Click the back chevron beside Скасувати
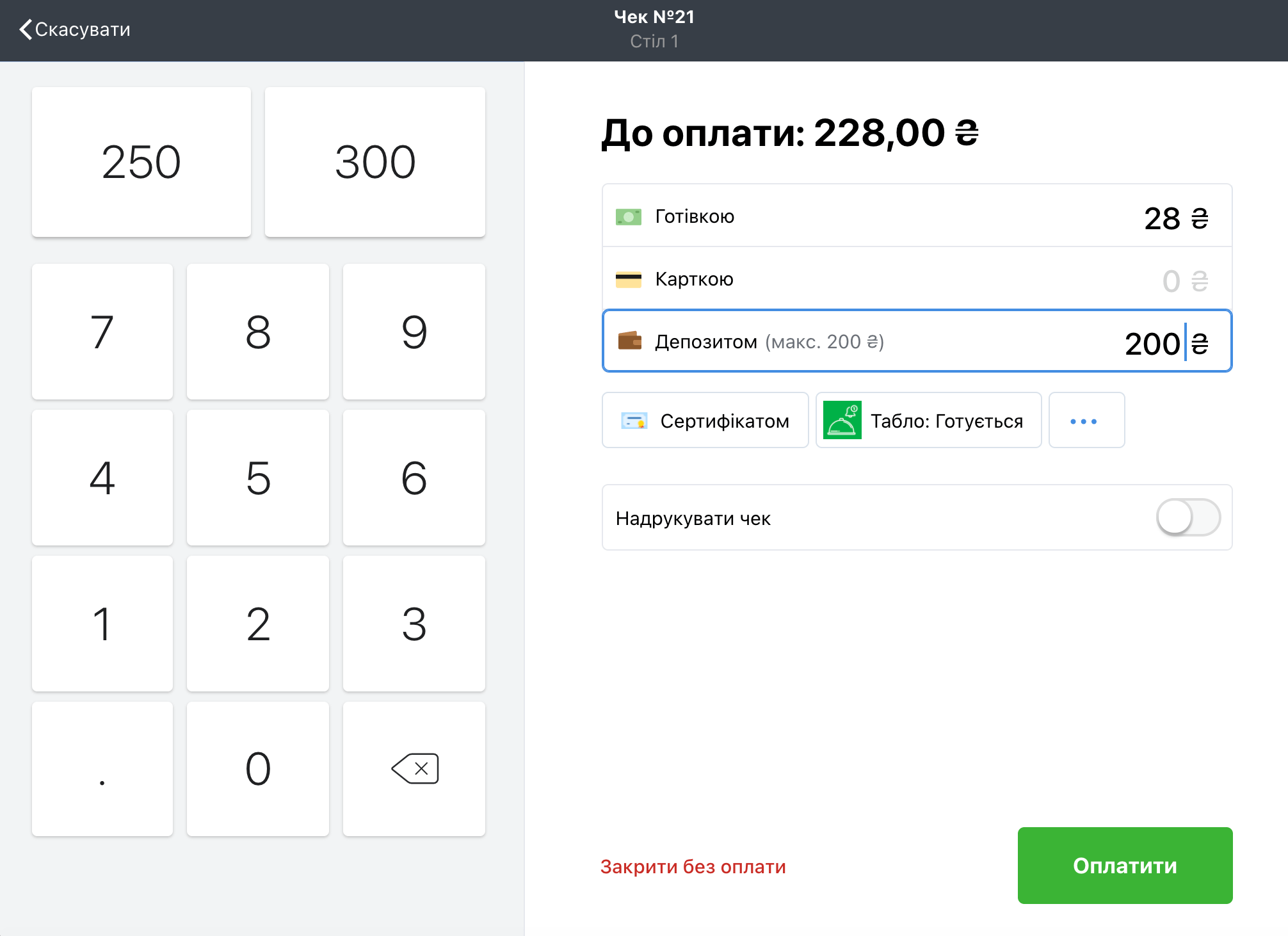Screen dimensions: 1288x936 (x=26, y=29)
